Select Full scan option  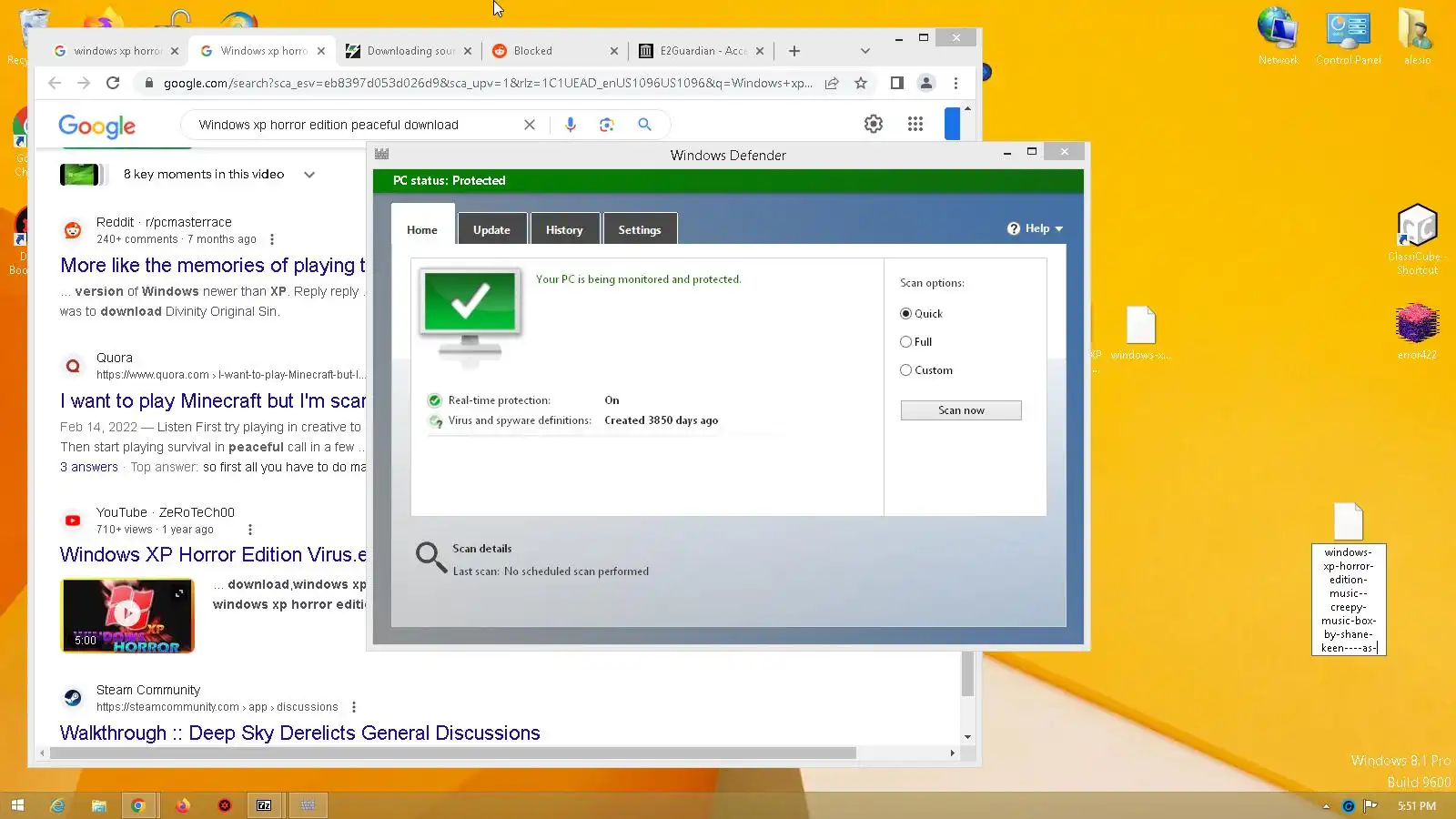(x=905, y=342)
